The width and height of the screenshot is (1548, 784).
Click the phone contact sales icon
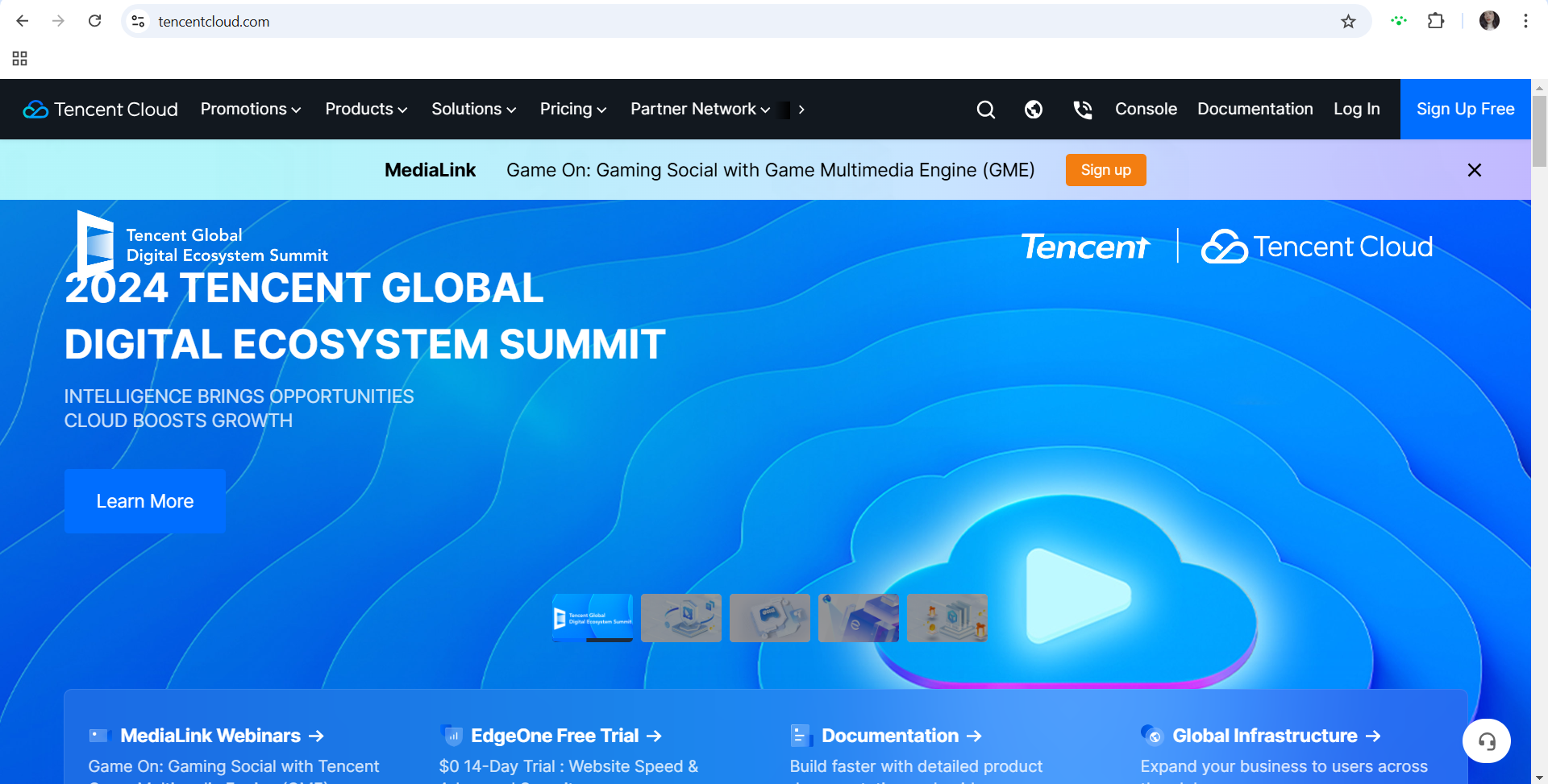[x=1082, y=109]
